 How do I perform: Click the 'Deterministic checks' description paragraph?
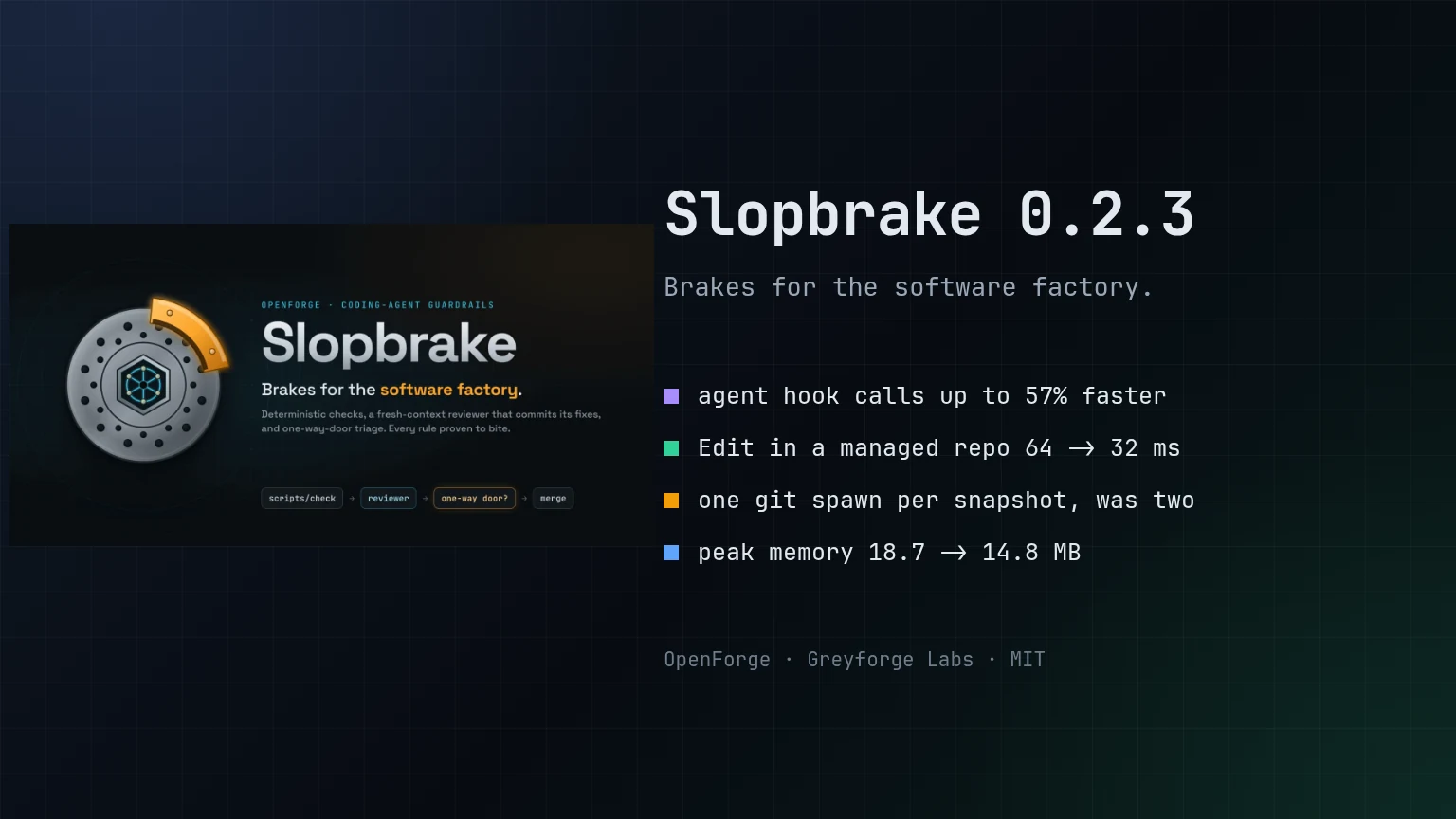pos(431,422)
